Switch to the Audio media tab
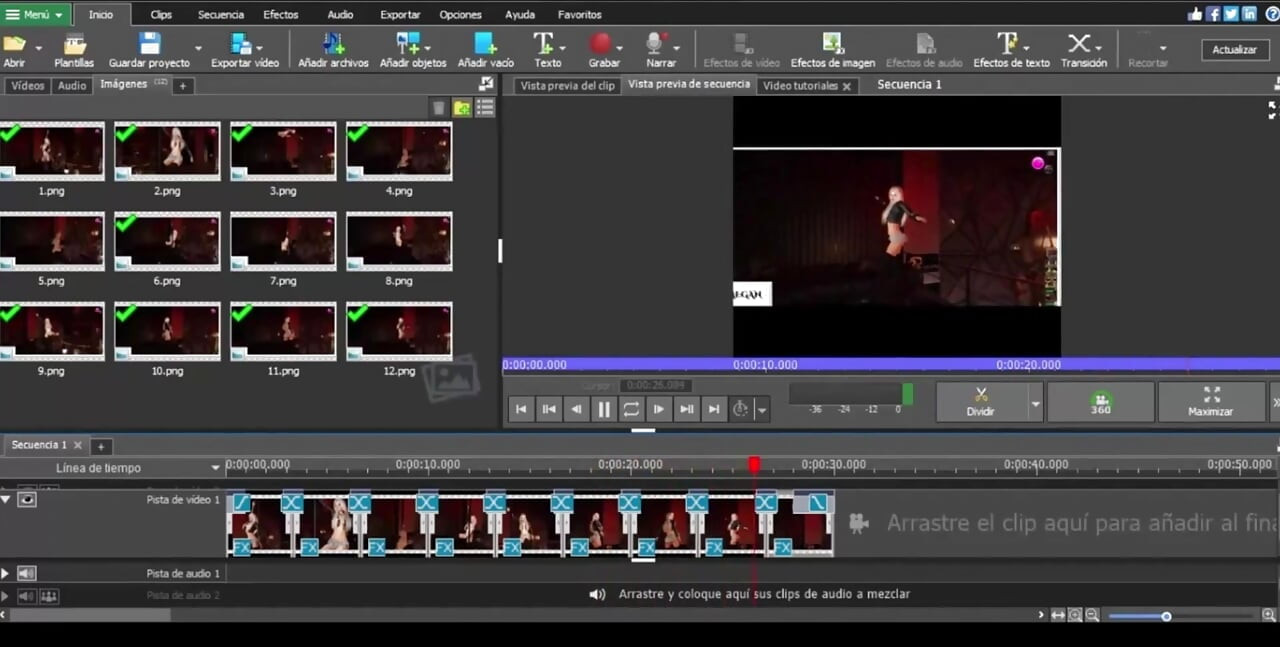This screenshot has height=647, width=1280. pos(72,86)
